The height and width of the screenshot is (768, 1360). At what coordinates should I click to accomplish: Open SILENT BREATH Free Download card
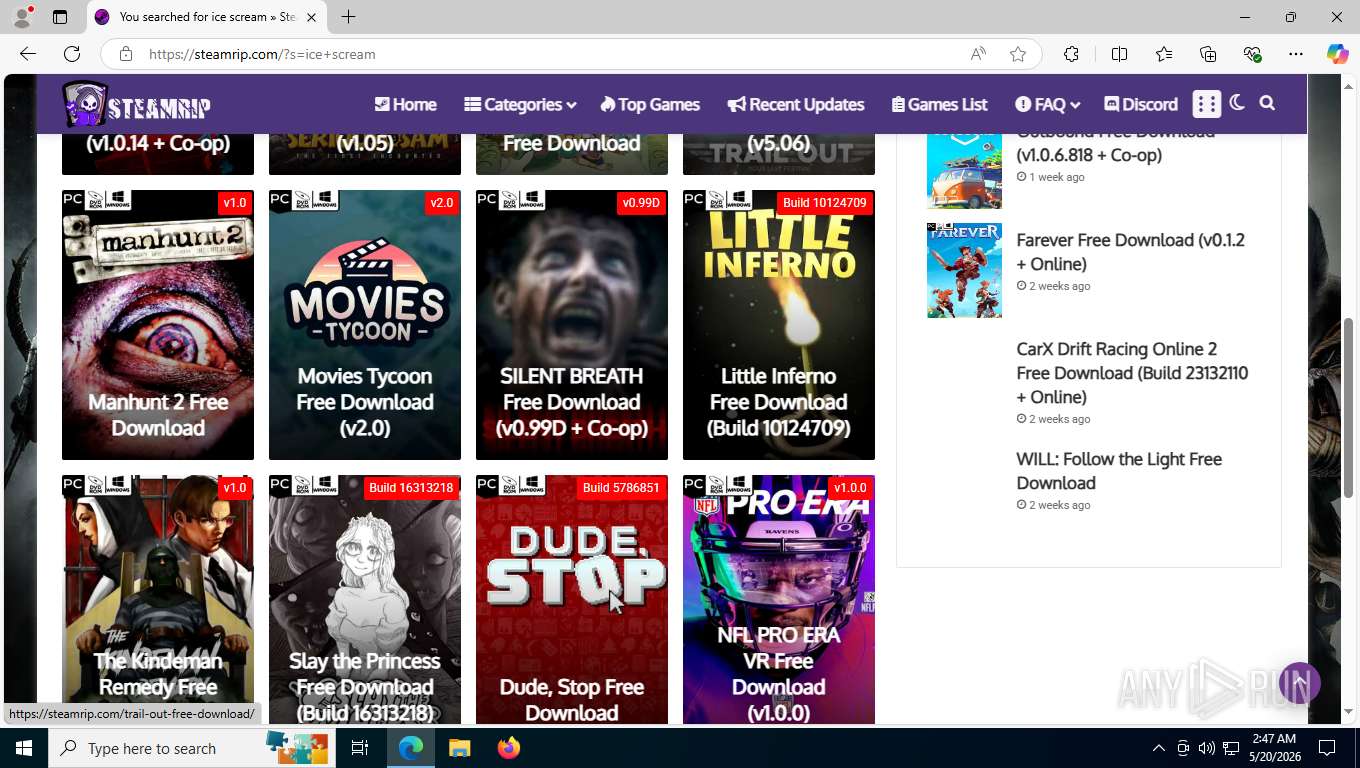click(572, 325)
